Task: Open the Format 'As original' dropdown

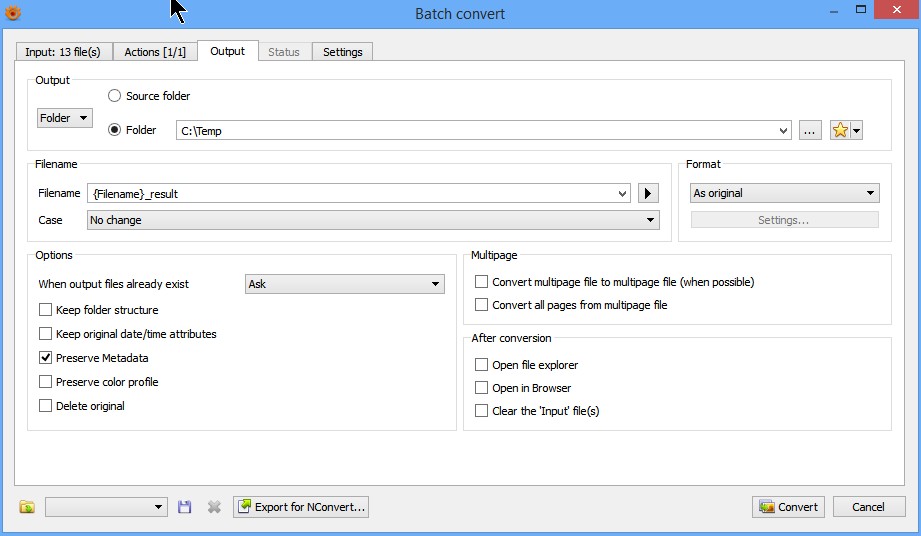Action: [784, 193]
